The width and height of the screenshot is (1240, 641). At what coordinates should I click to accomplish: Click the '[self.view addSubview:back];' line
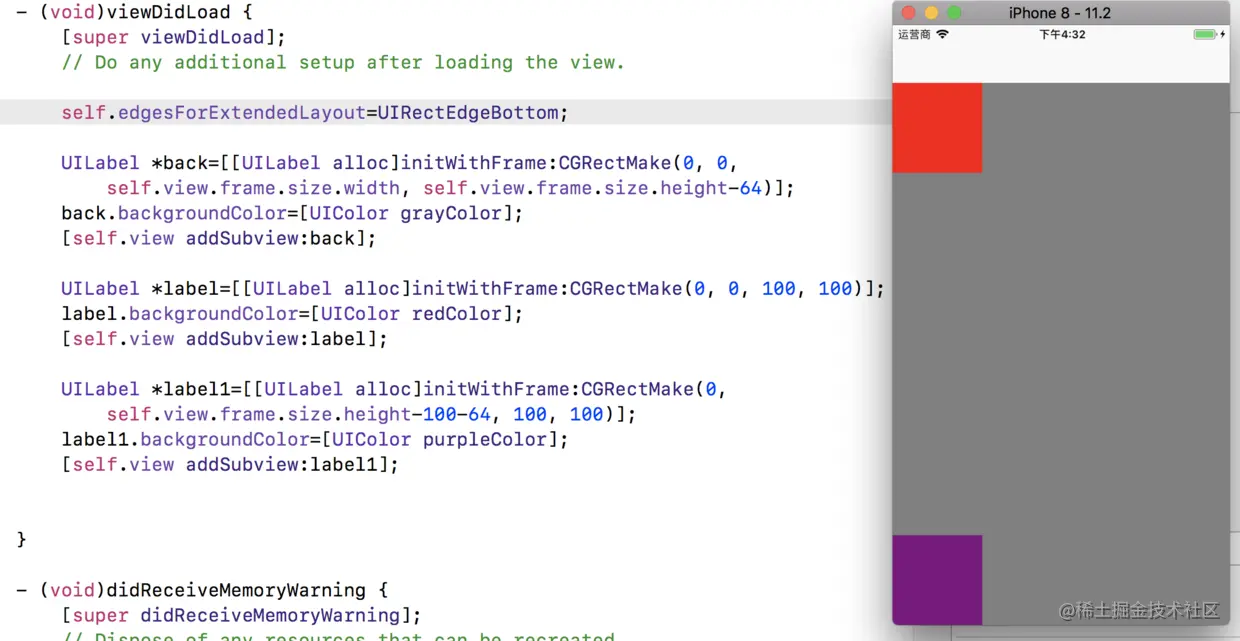pyautogui.click(x=219, y=238)
